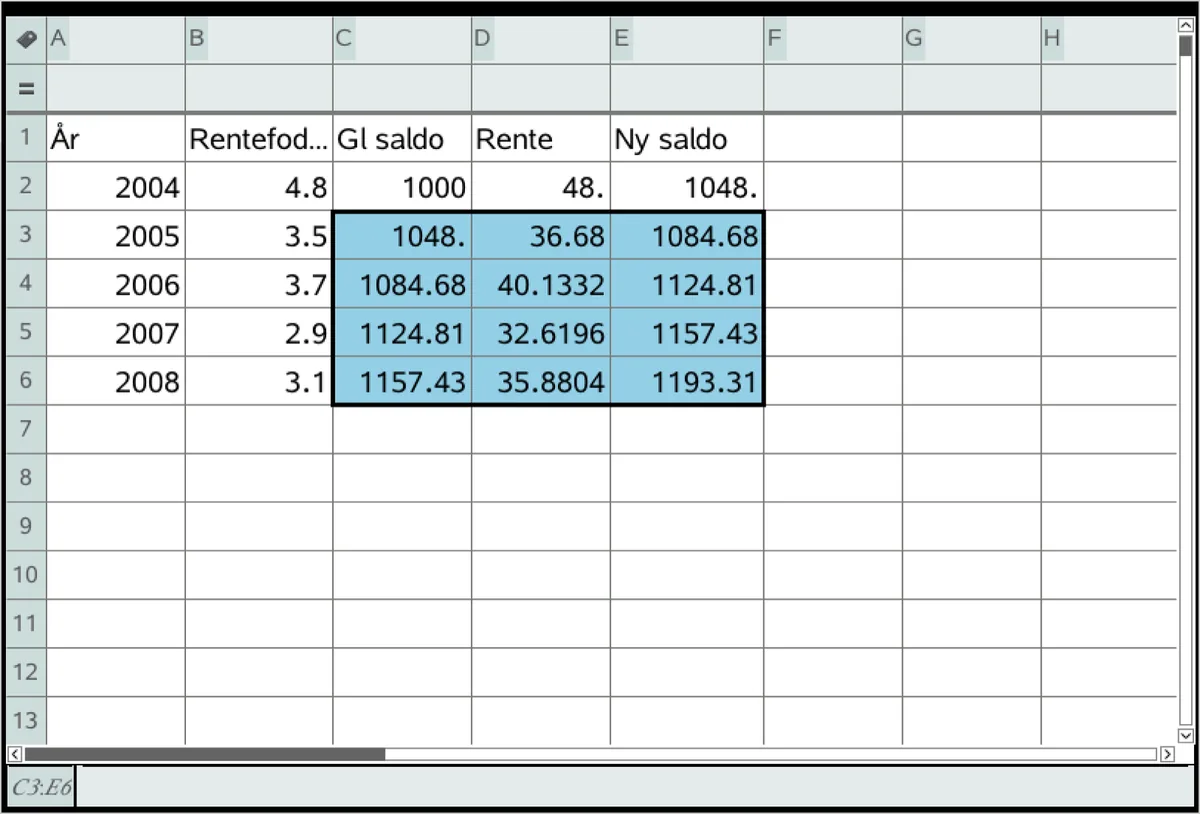The image size is (1200, 814).
Task: Click the horizontal scrollbar thumb
Action: click(x=205, y=754)
